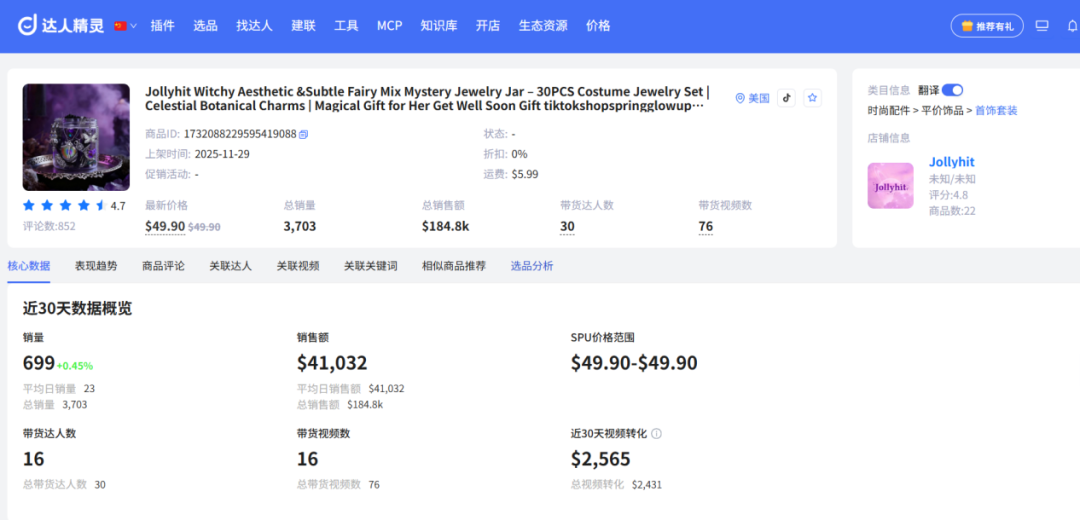
Task: Open product on TikTok via TikTok icon
Action: [787, 98]
